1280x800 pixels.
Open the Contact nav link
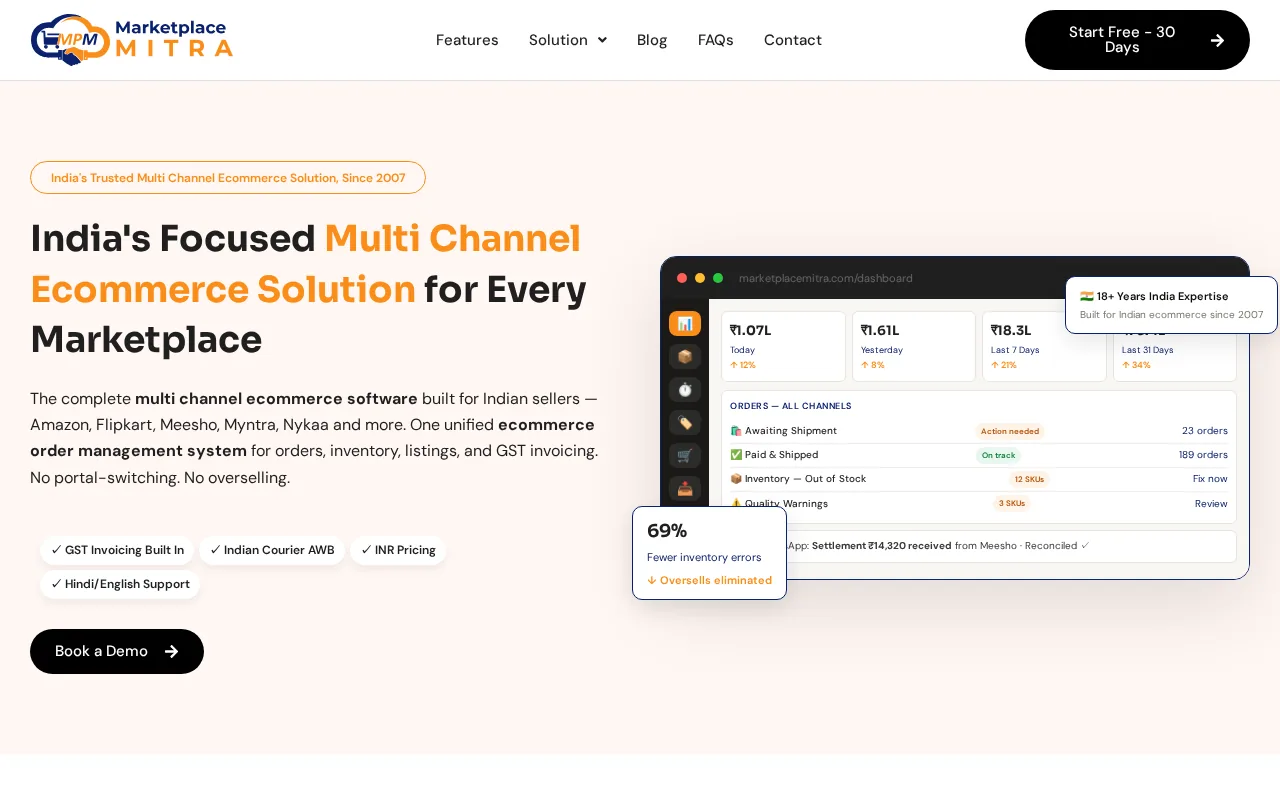793,40
